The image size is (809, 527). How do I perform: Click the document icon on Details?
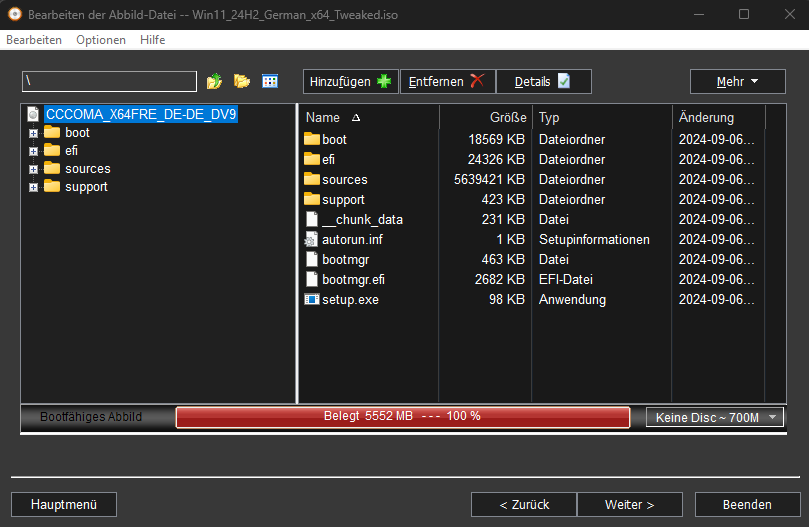(564, 81)
